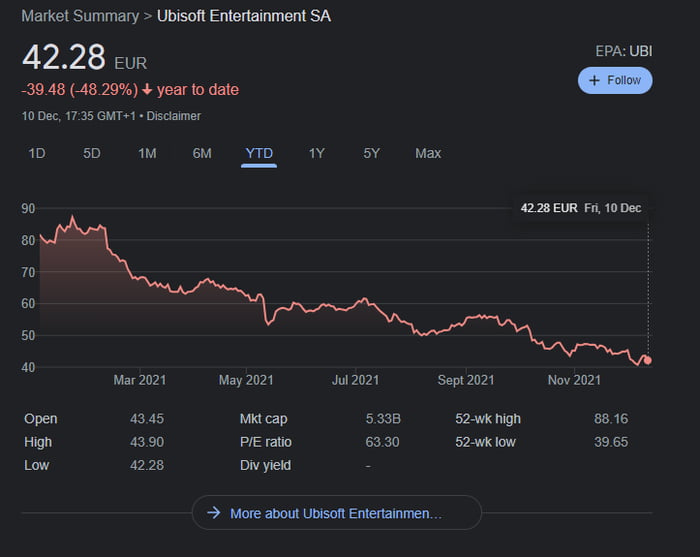
Task: Switch to the 1M chart range
Action: point(147,153)
